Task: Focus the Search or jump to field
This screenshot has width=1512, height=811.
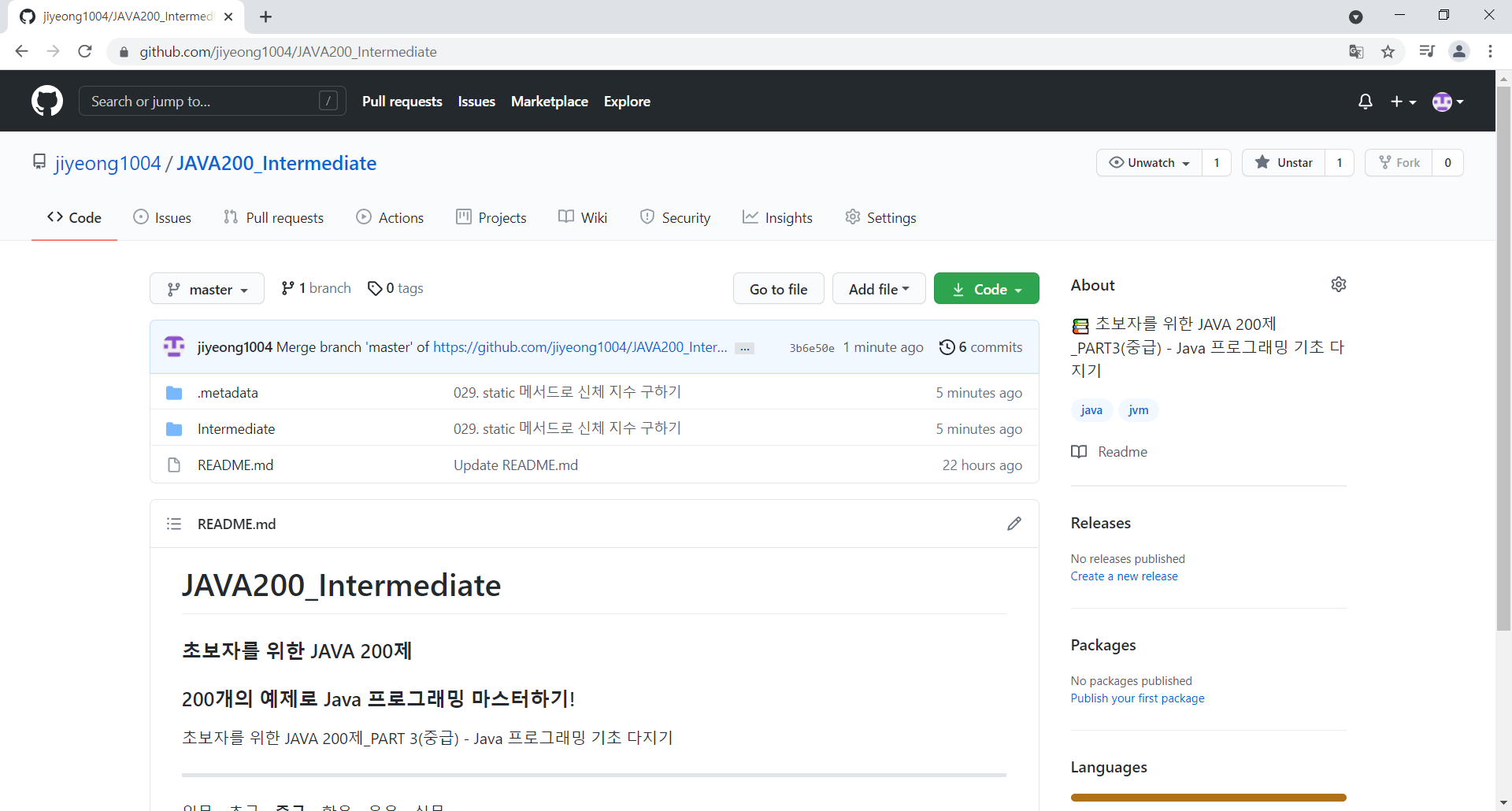Action: pos(213,101)
